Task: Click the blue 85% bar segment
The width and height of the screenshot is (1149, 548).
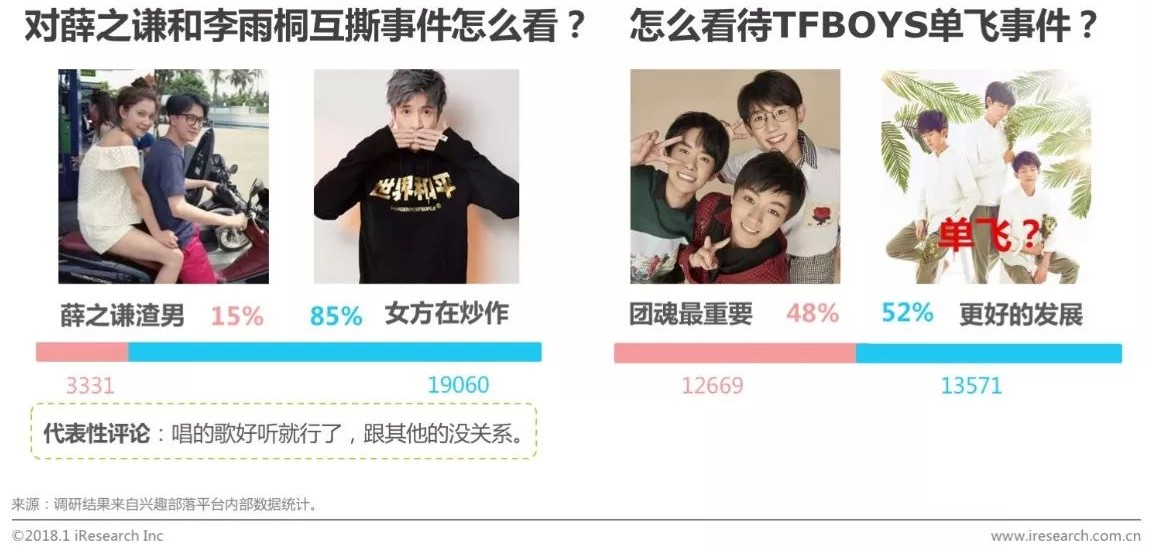Action: coord(335,352)
